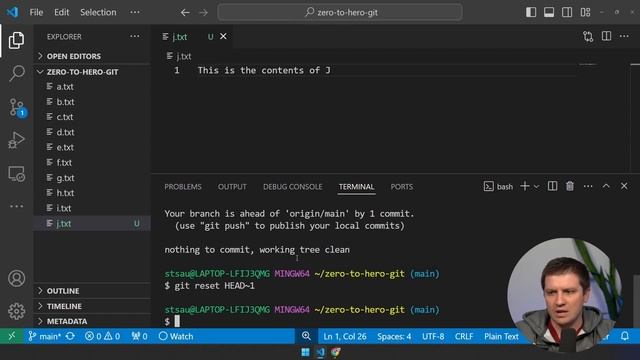
Task: Switch to the Terminal tab
Action: (356, 187)
